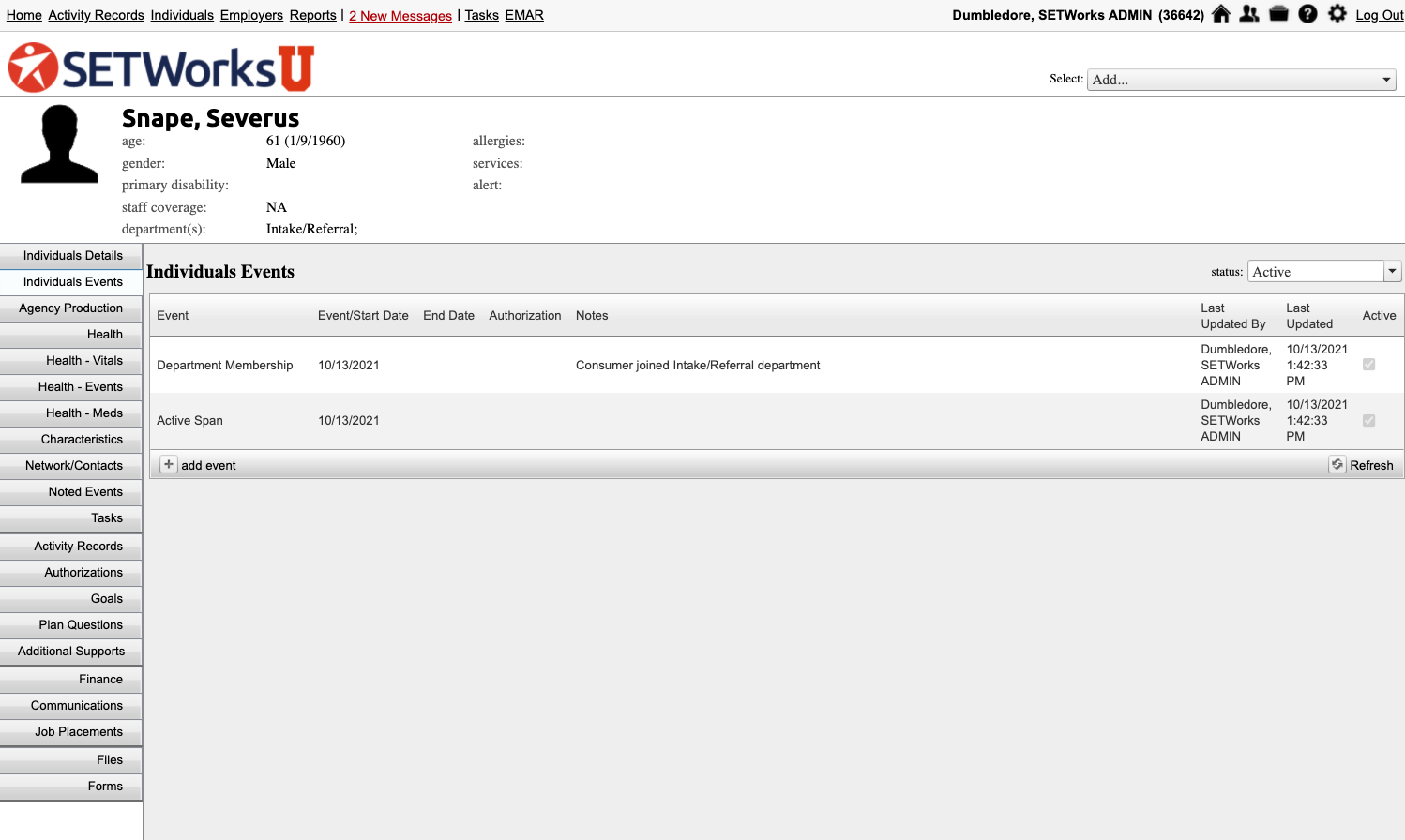Image resolution: width=1405 pixels, height=840 pixels.
Task: Open Employers top navigation link
Action: (251, 15)
